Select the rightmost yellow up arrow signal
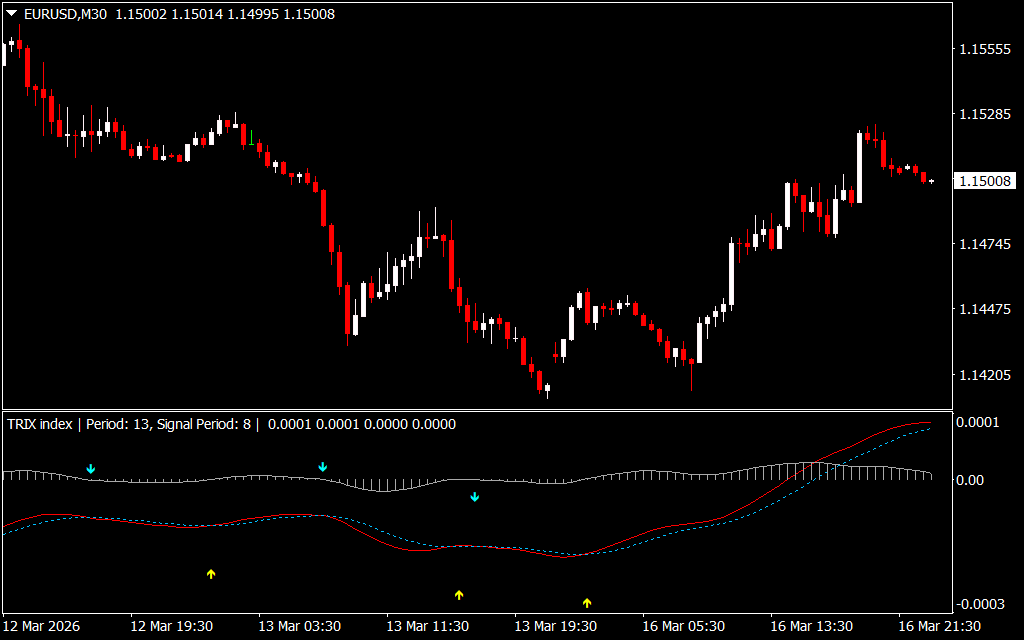 (x=587, y=602)
